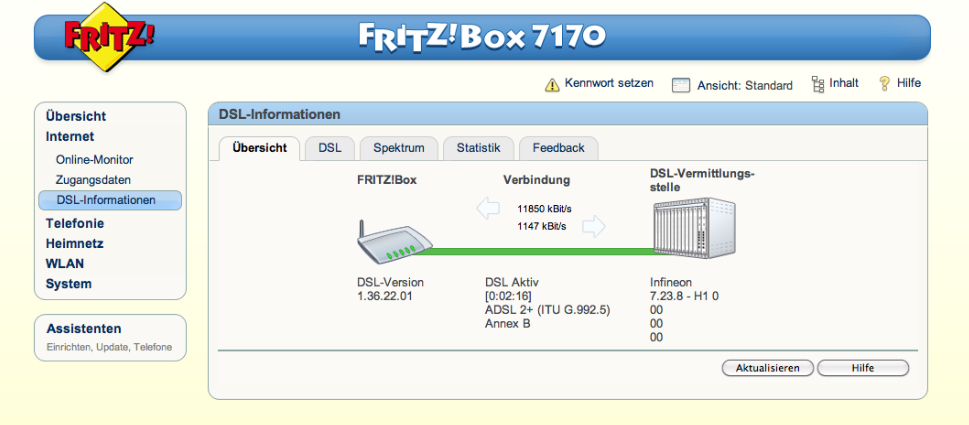Click the DSL Aktiv status text

coord(512,282)
